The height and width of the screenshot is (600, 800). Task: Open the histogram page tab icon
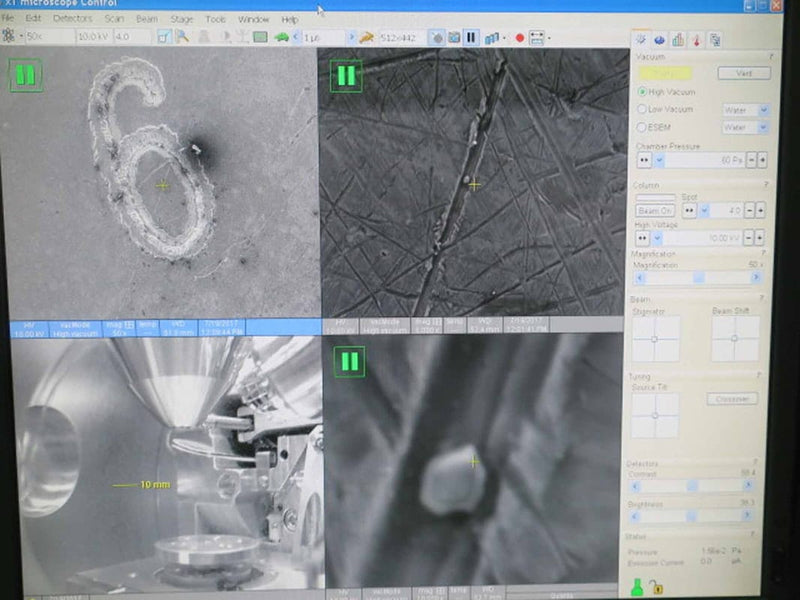coord(678,40)
